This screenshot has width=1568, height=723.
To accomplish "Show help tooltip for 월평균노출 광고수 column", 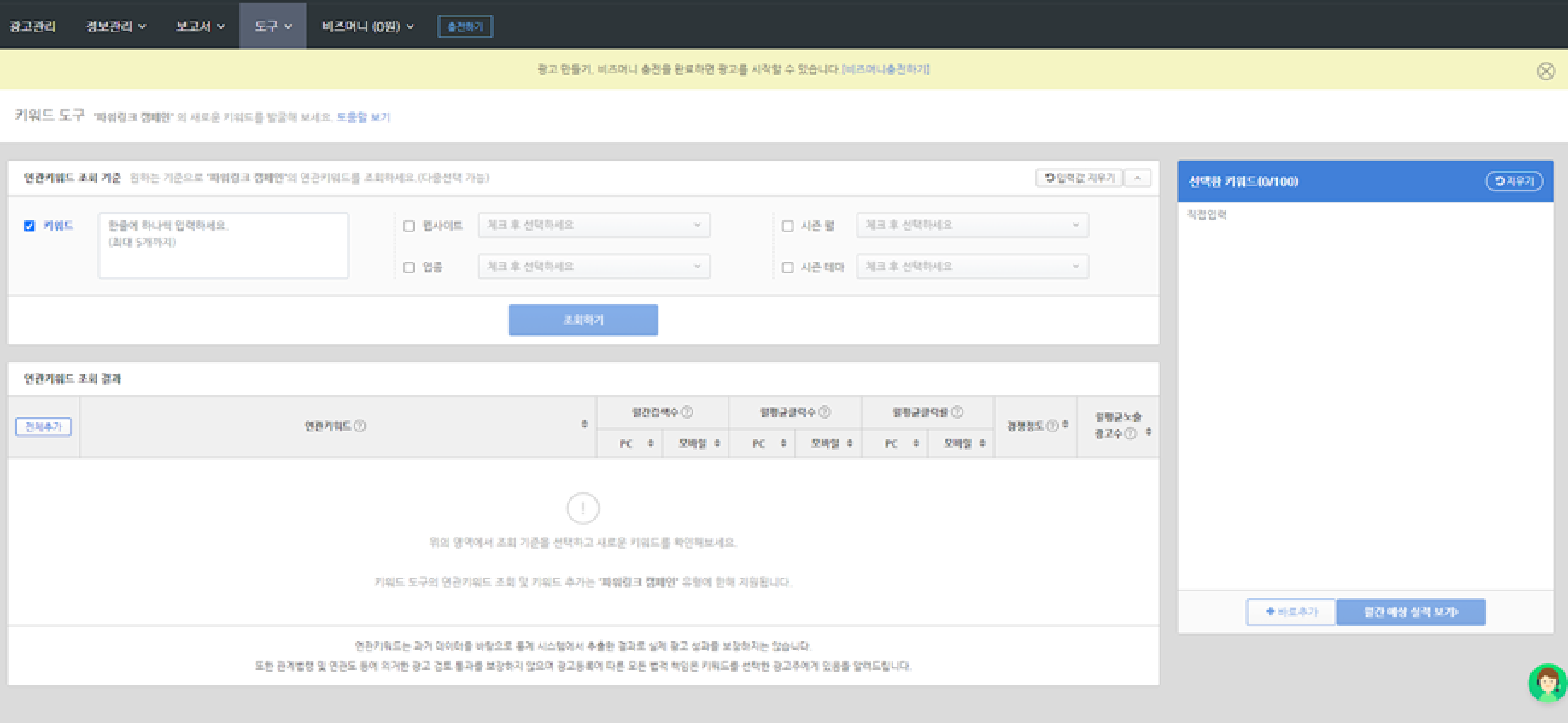I will tap(1130, 434).
